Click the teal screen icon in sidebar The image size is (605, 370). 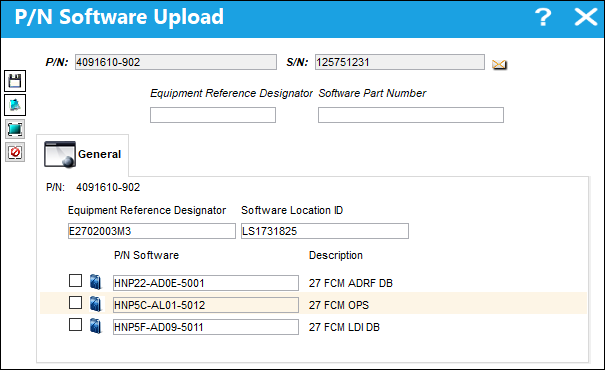click(x=15, y=129)
